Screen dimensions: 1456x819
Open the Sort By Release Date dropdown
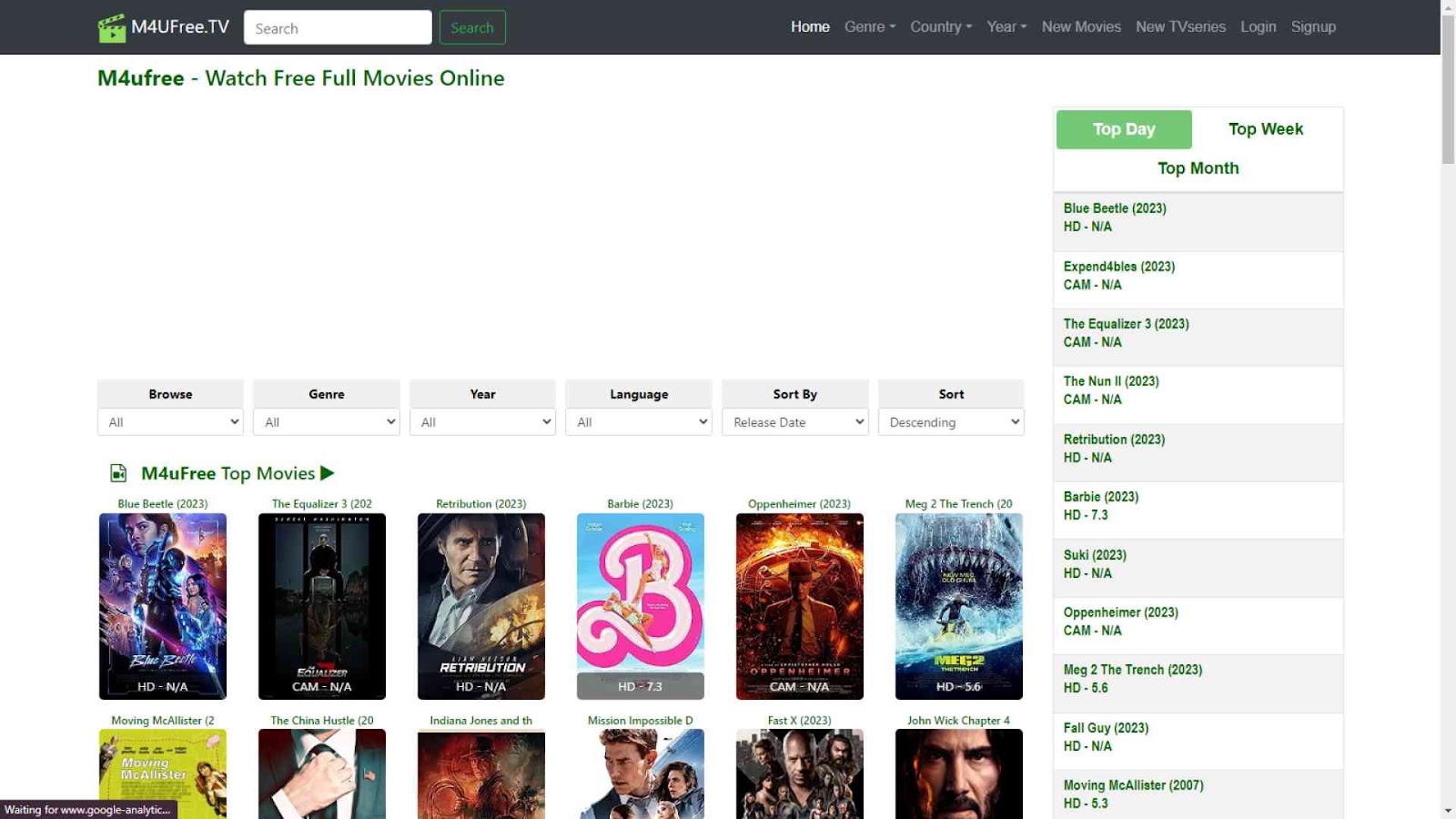(795, 422)
